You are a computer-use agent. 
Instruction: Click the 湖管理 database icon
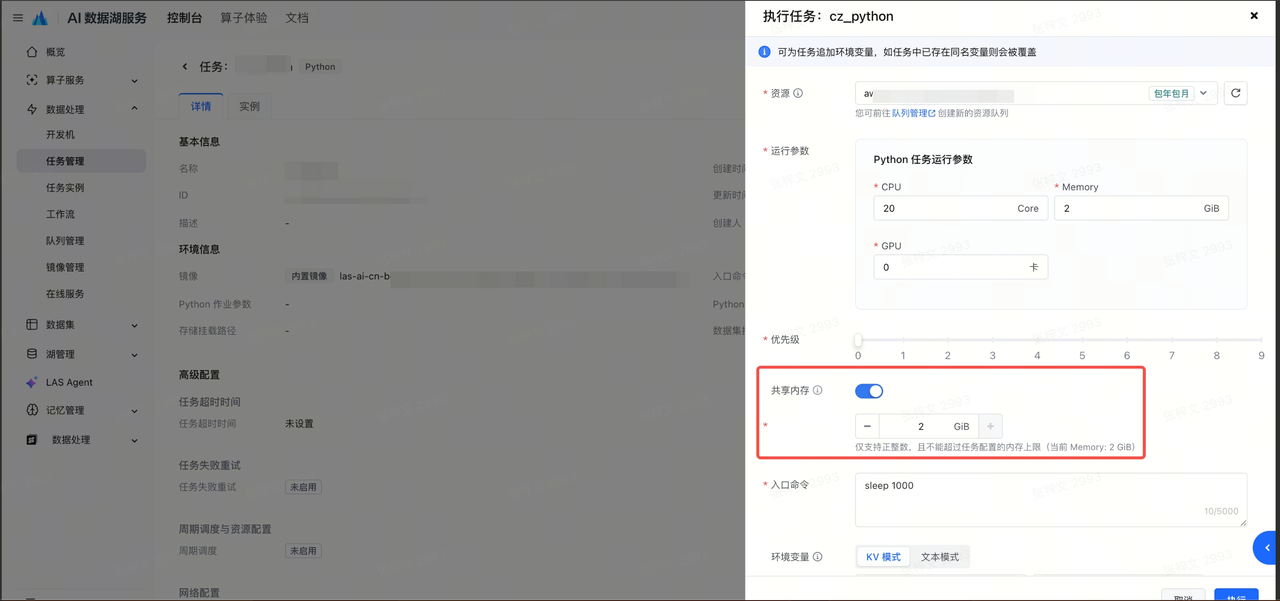pos(32,354)
